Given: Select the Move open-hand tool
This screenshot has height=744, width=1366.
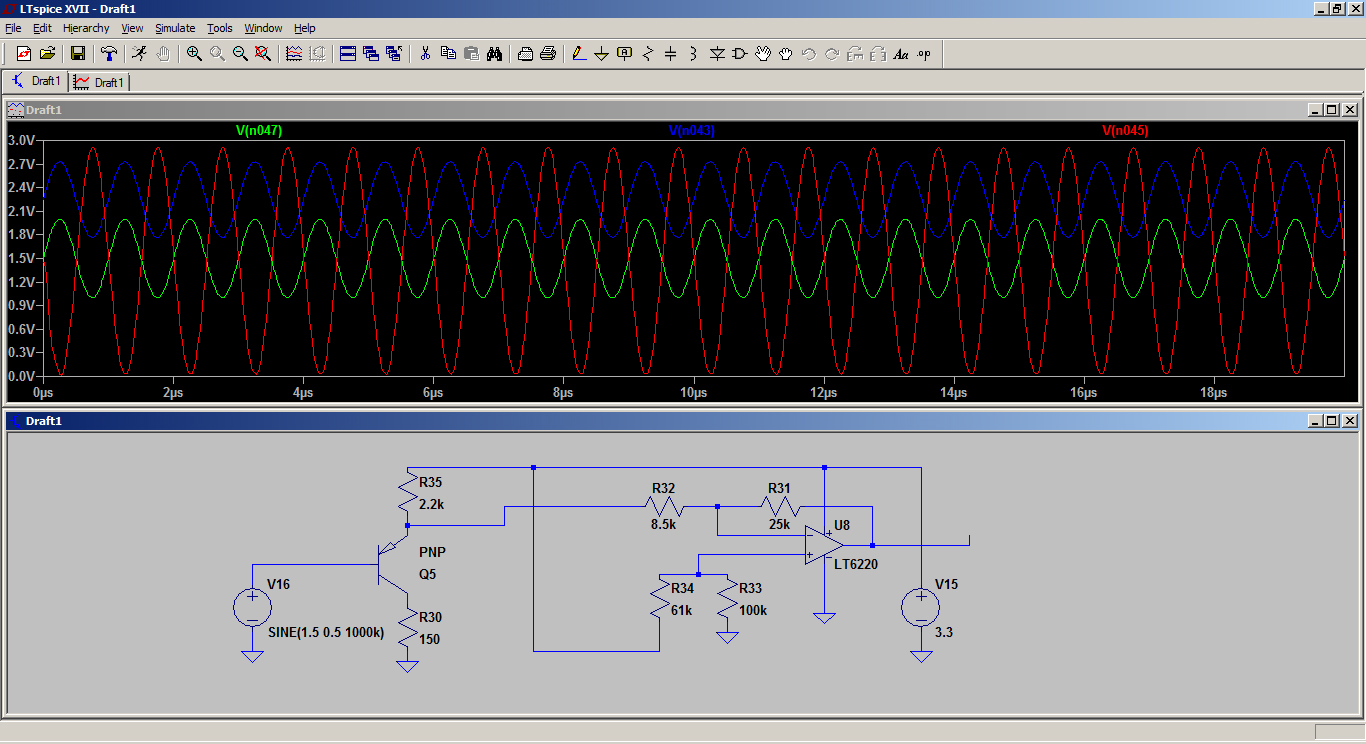Looking at the screenshot, I should click(x=763, y=53).
